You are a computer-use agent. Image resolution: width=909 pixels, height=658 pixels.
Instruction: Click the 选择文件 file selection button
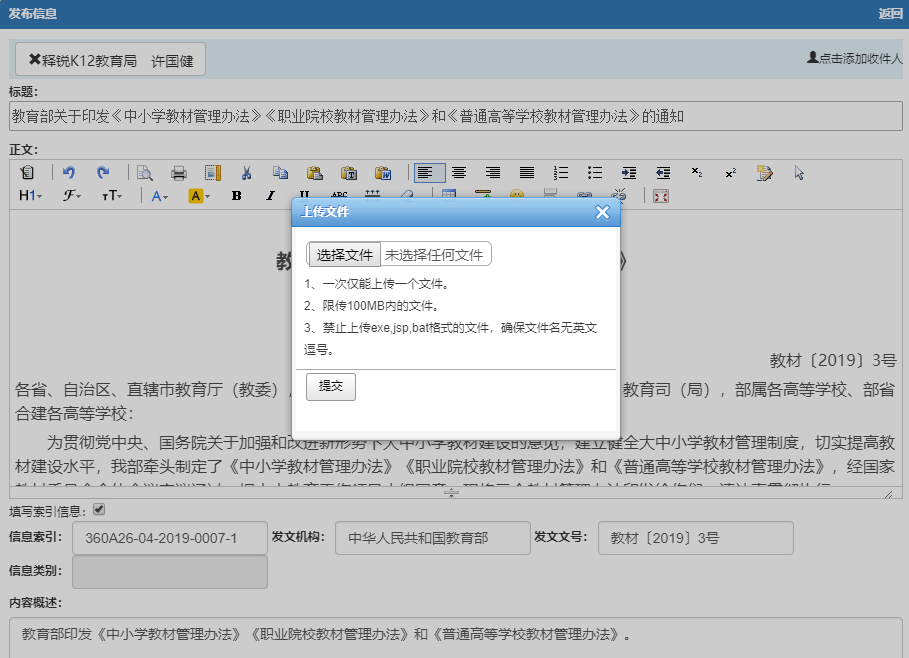pyautogui.click(x=343, y=254)
